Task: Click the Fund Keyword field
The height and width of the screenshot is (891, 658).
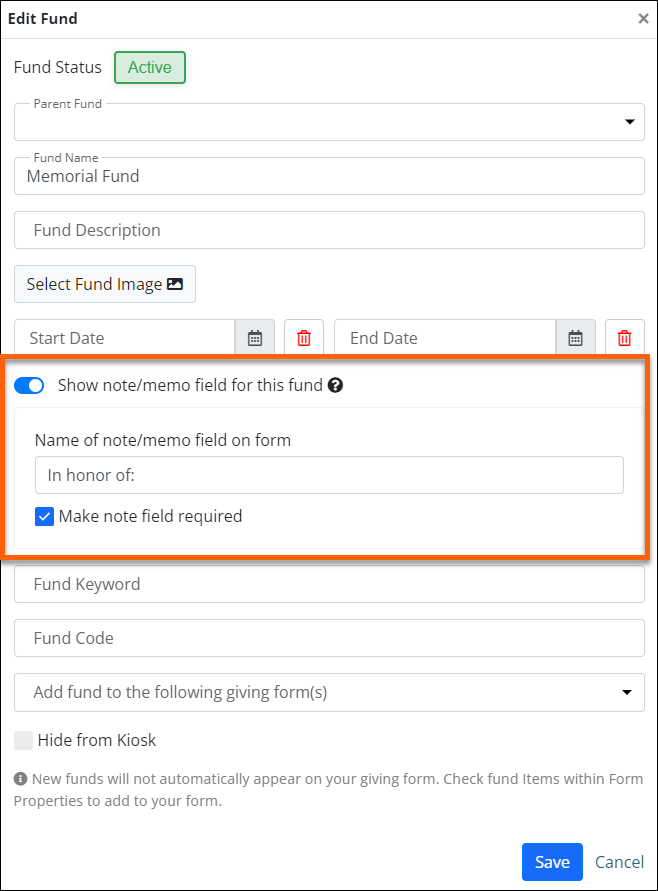Action: [x=329, y=584]
